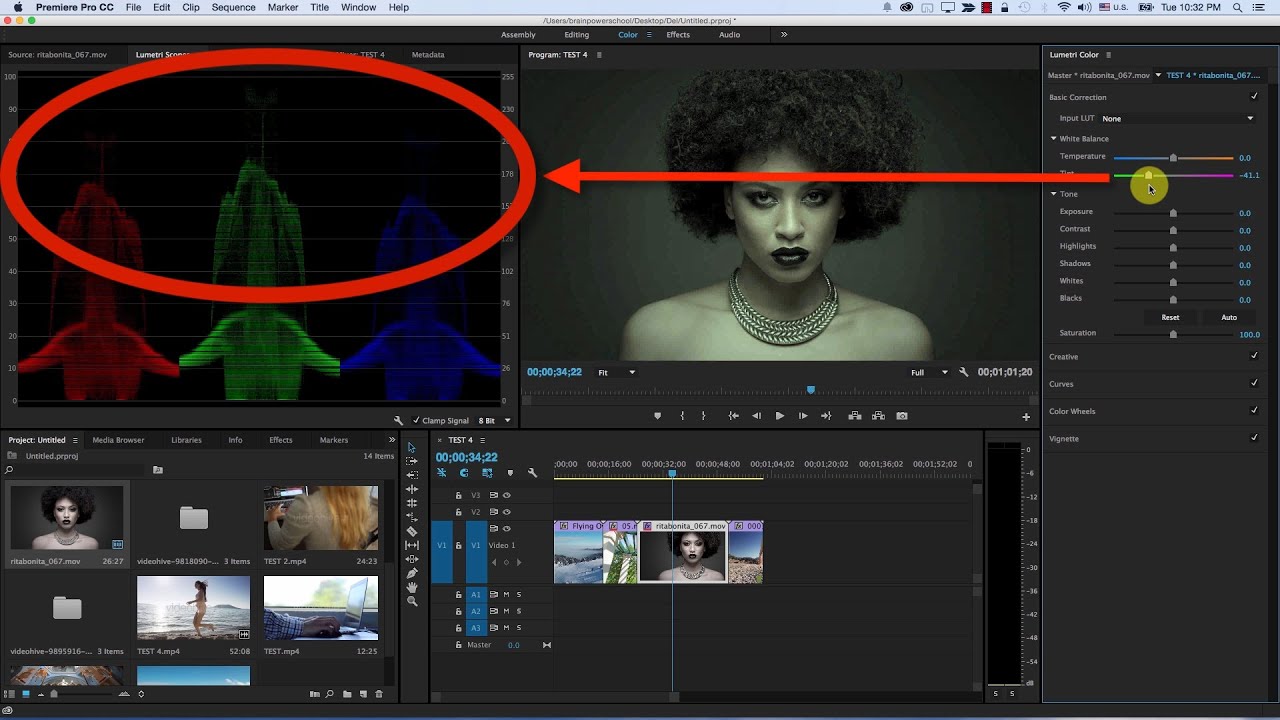Collapse the White Balance section
1280x720 pixels.
click(x=1053, y=139)
